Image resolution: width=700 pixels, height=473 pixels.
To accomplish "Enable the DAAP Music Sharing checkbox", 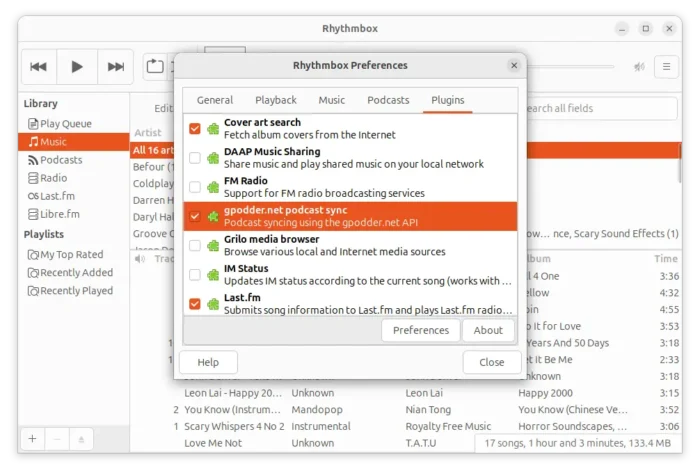I will (x=195, y=158).
